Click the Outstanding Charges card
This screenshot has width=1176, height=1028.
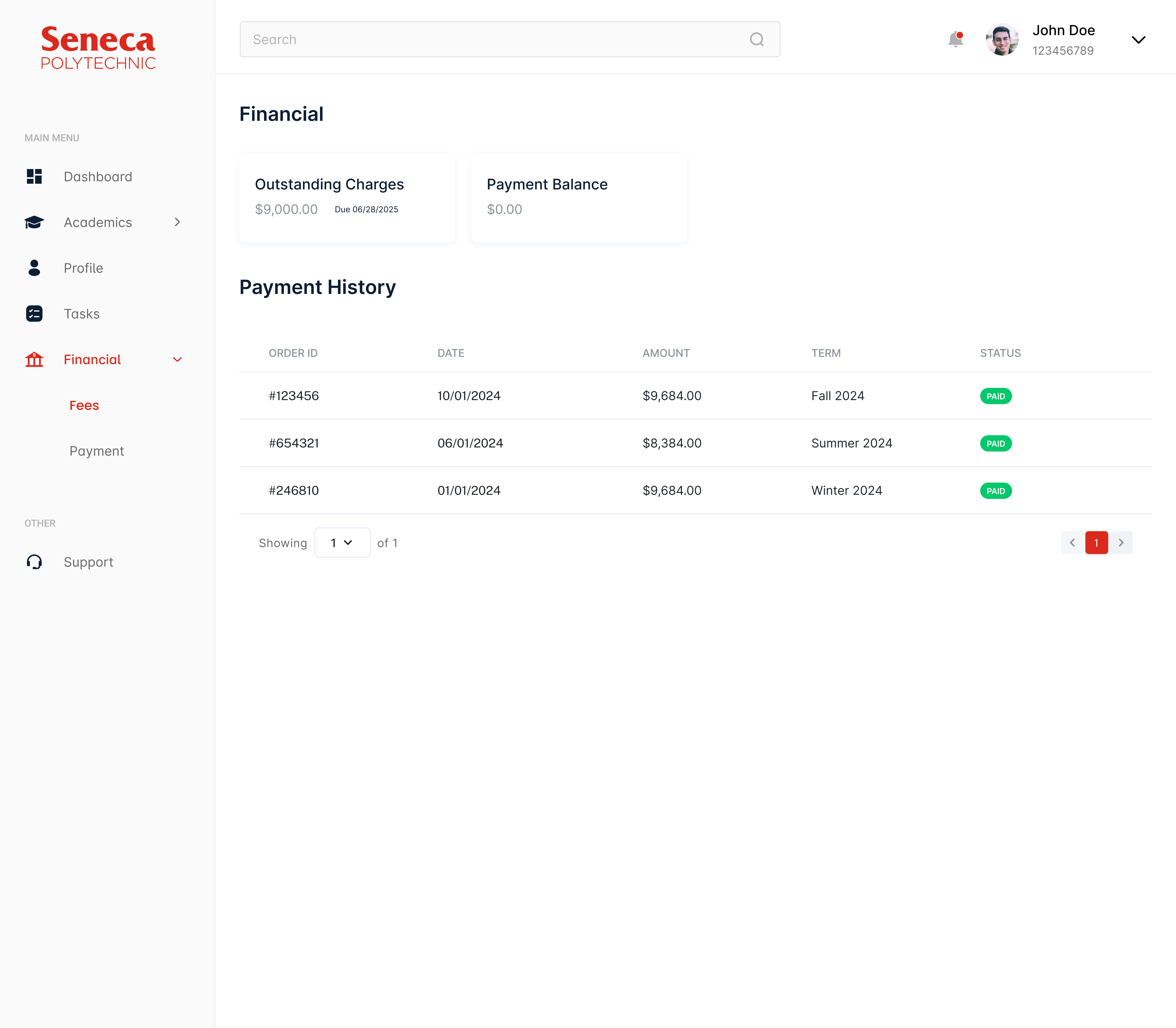(347, 198)
